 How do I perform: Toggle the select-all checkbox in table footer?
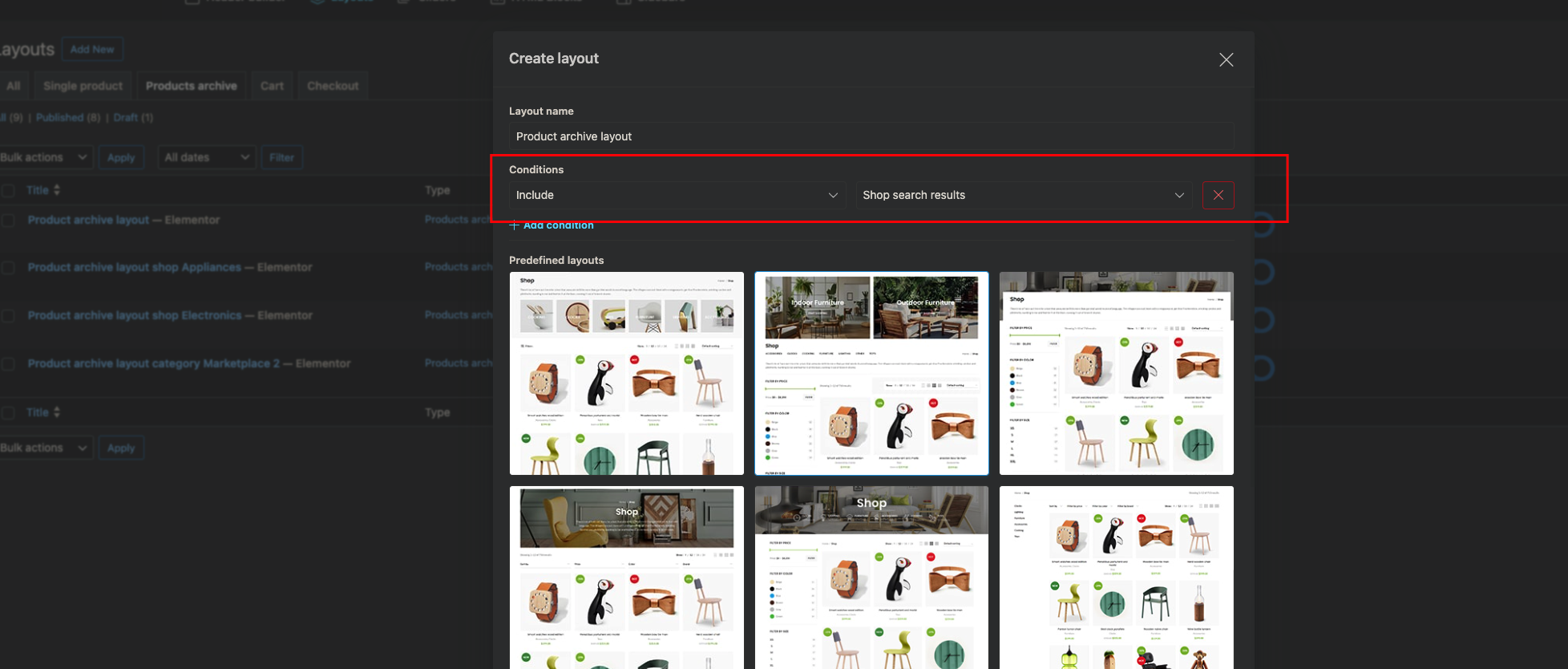coord(8,412)
